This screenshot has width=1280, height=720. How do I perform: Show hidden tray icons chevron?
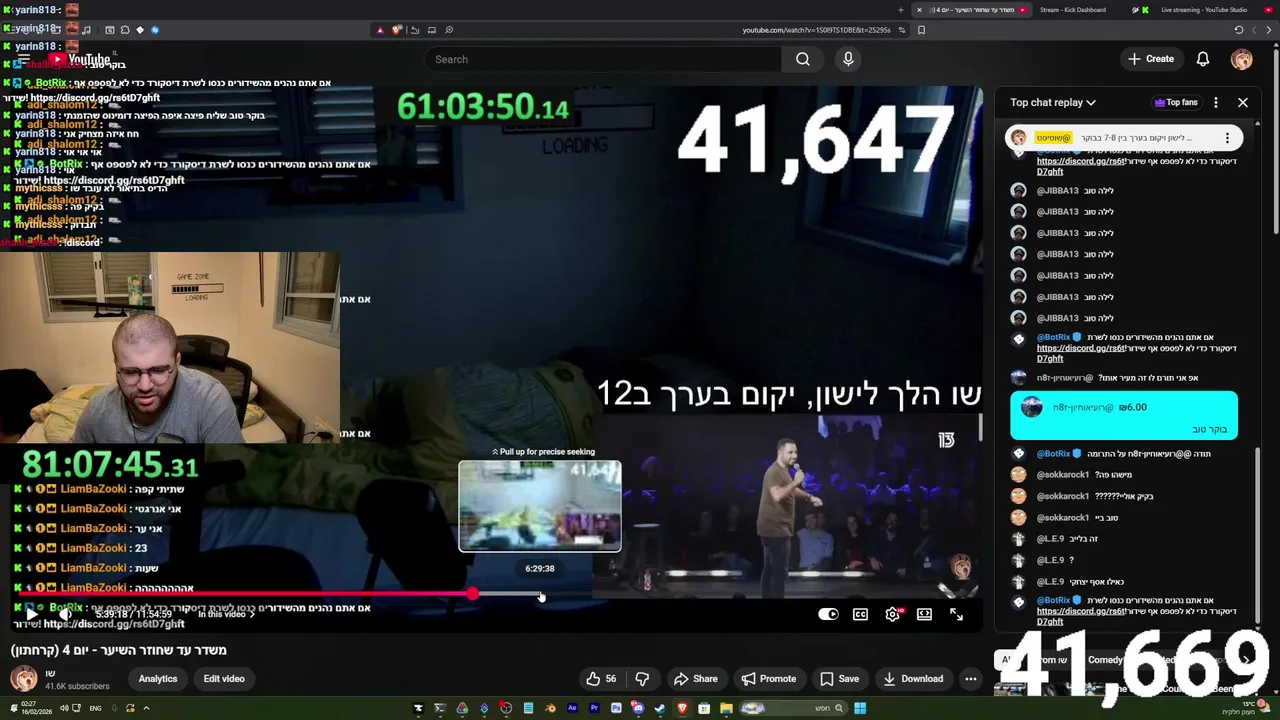coord(146,708)
